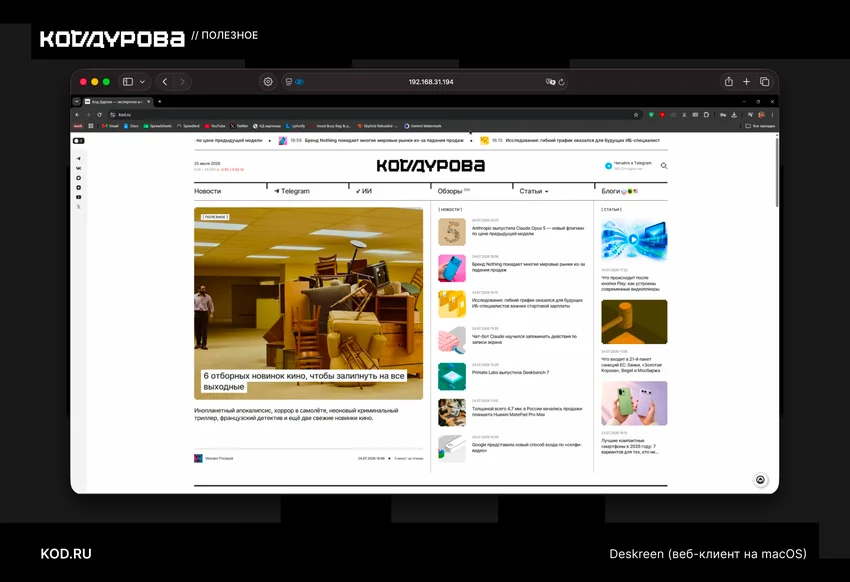Open the Telegram menu item
Screen dimensions: 850x582
point(292,191)
